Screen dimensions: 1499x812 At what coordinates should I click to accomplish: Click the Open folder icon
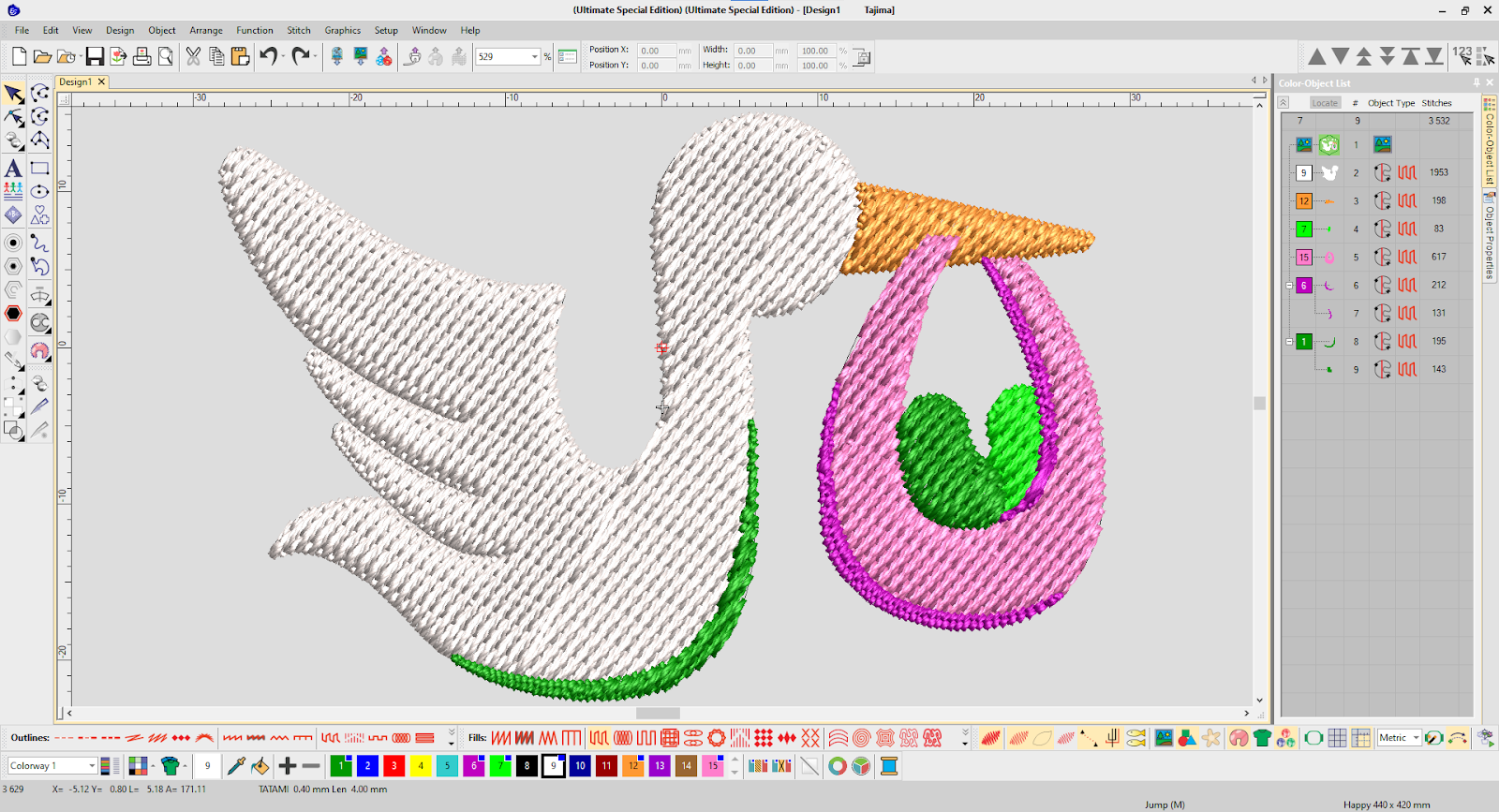(42, 57)
